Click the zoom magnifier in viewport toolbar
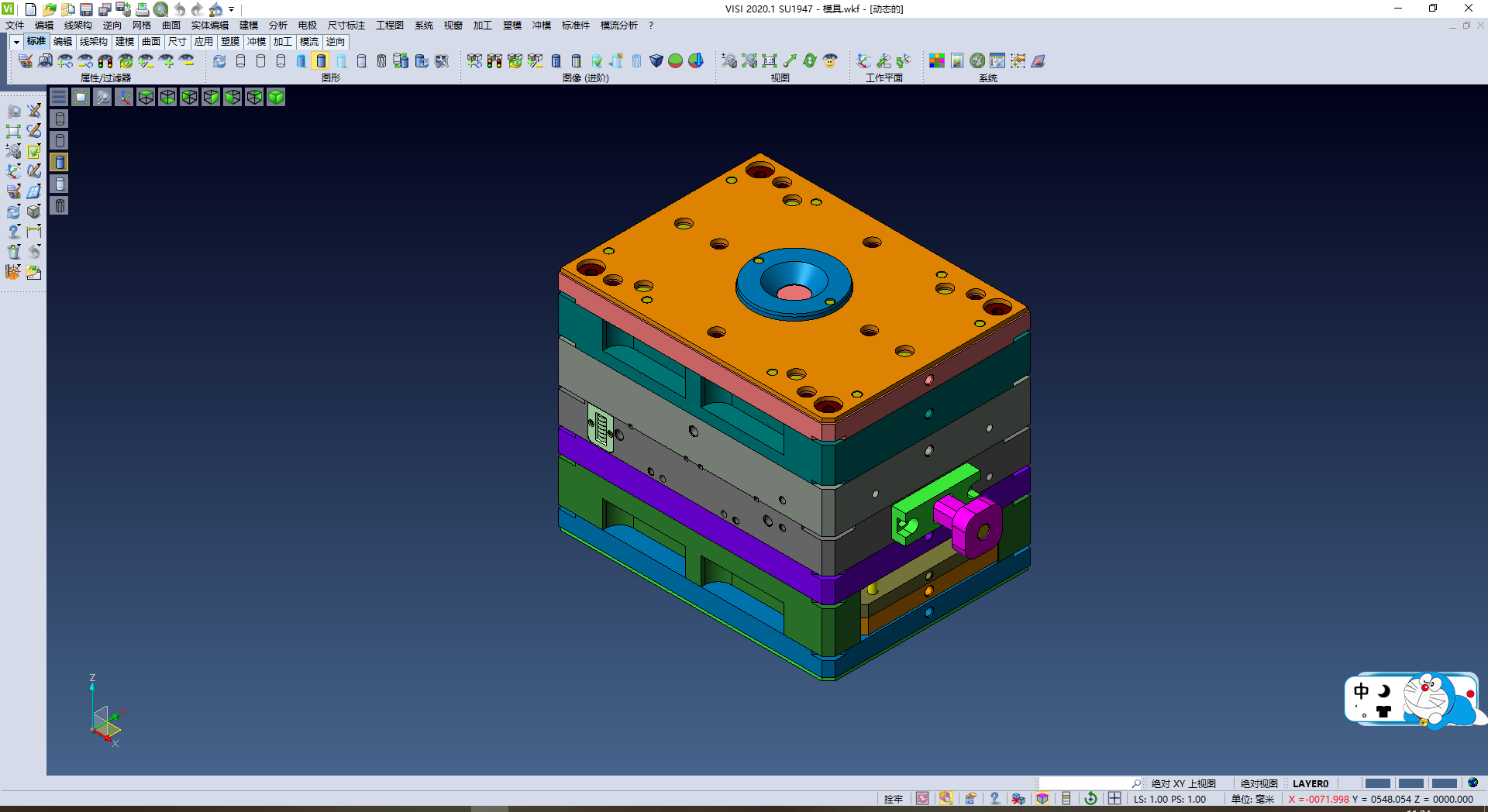Image resolution: width=1488 pixels, height=812 pixels. click(x=102, y=97)
